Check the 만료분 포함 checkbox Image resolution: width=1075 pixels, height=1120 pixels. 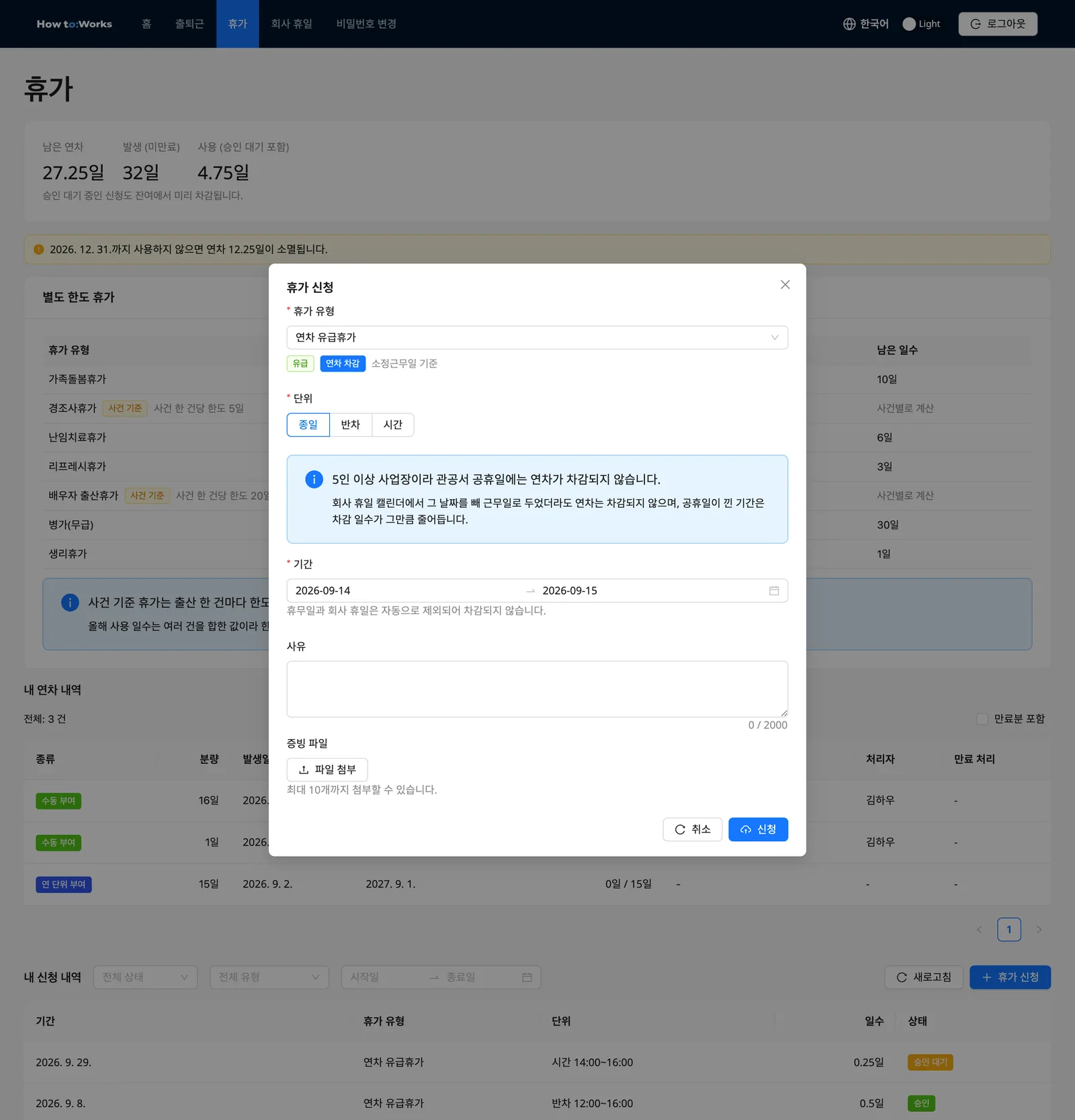982,719
